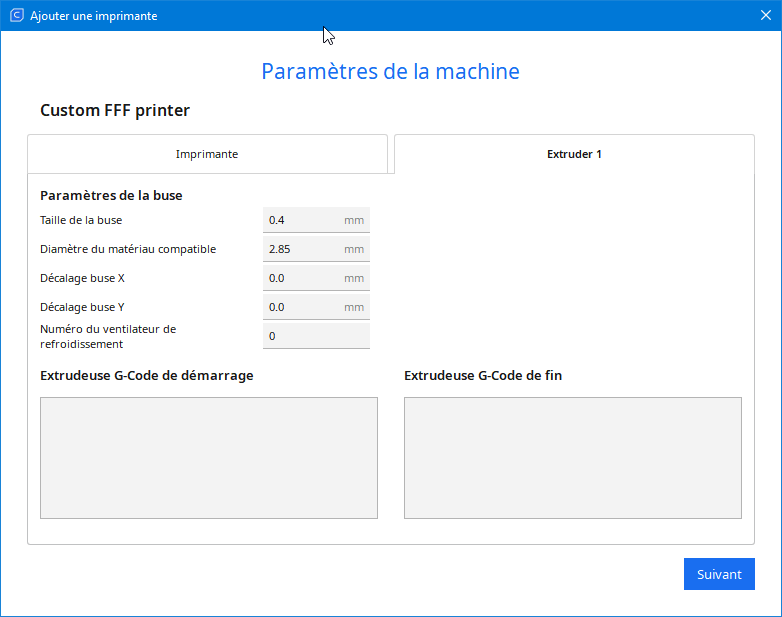
Task: Click the Taille de la buse label
Action: [81, 220]
